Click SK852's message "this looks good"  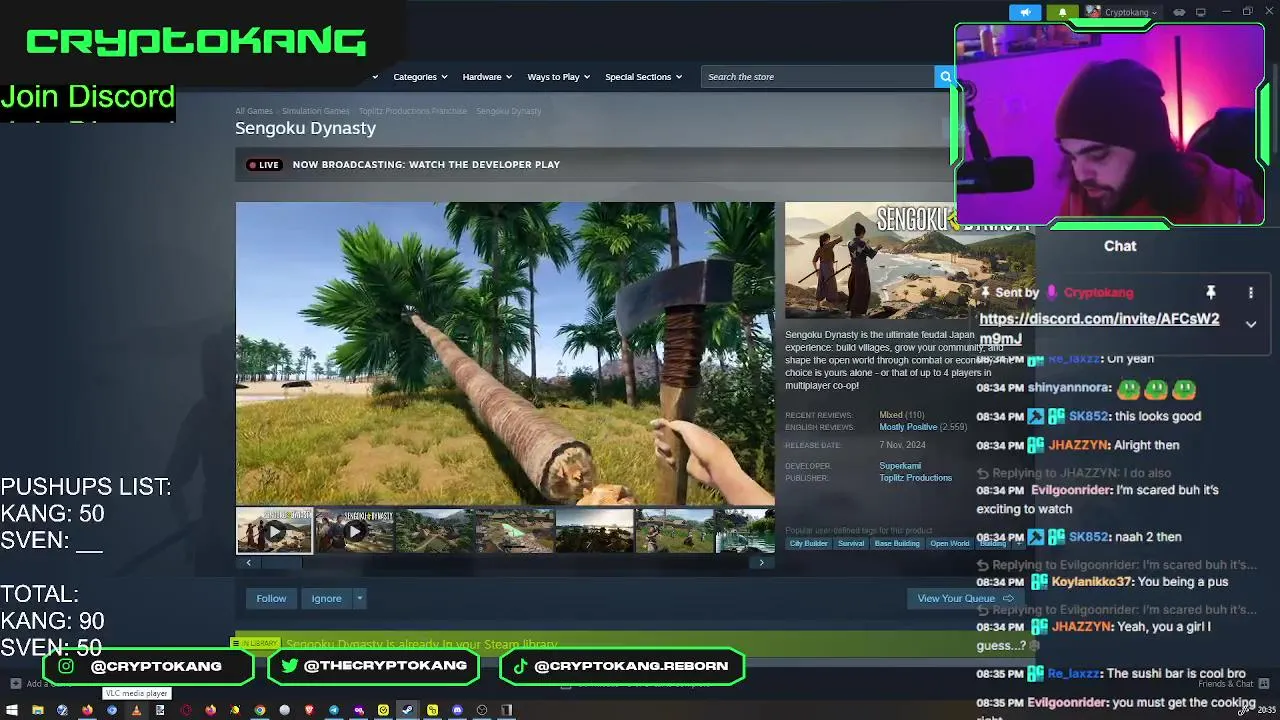(x=1158, y=416)
